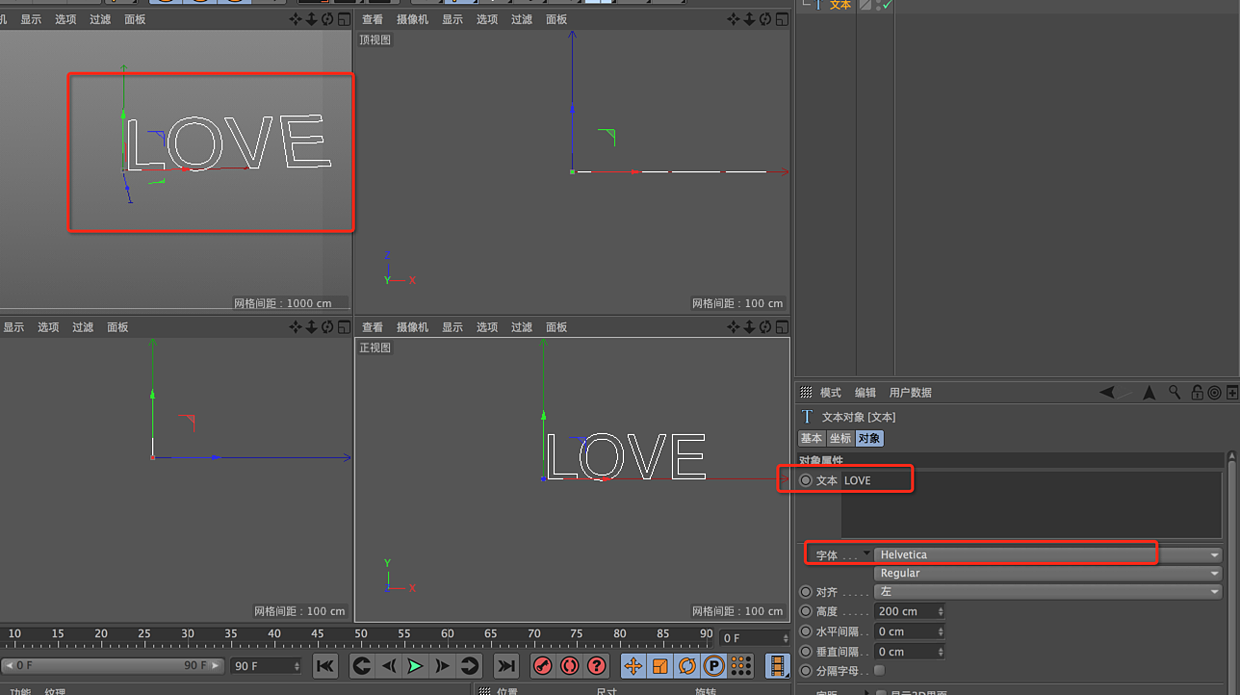Click the play button in the timeline
Image resolution: width=1240 pixels, height=695 pixels.
pos(414,666)
